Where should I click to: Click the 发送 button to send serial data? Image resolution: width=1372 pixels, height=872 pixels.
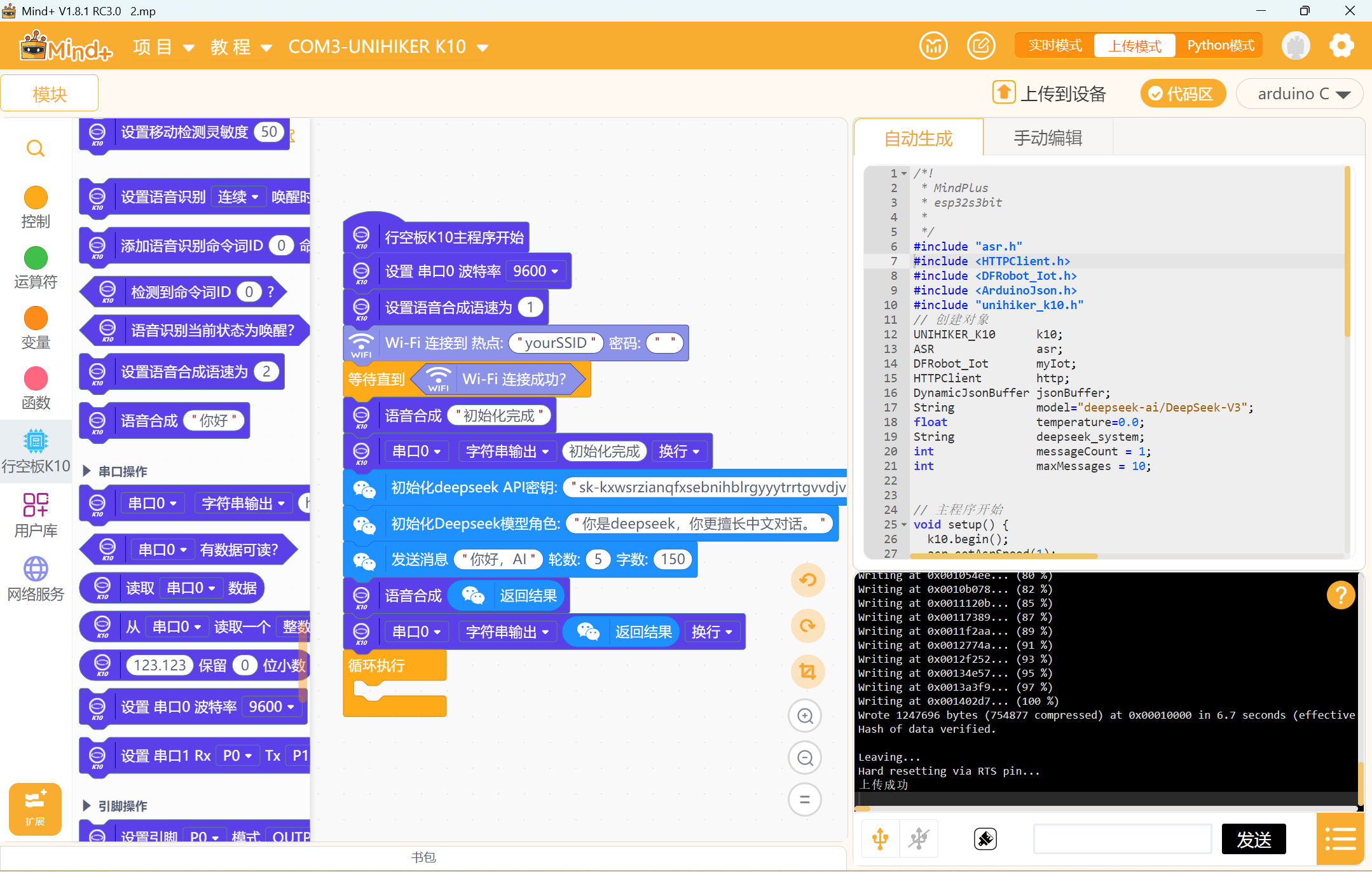(1253, 838)
